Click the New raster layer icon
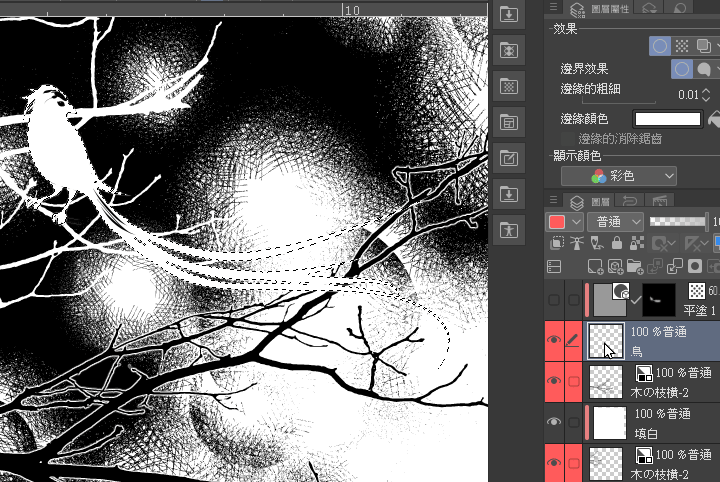 595,266
